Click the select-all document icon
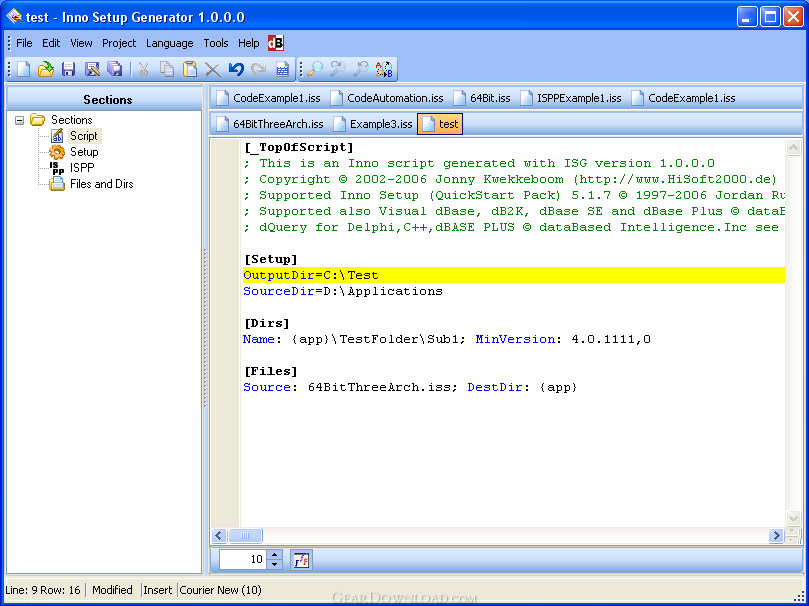The width and height of the screenshot is (809, 606). [x=282, y=69]
